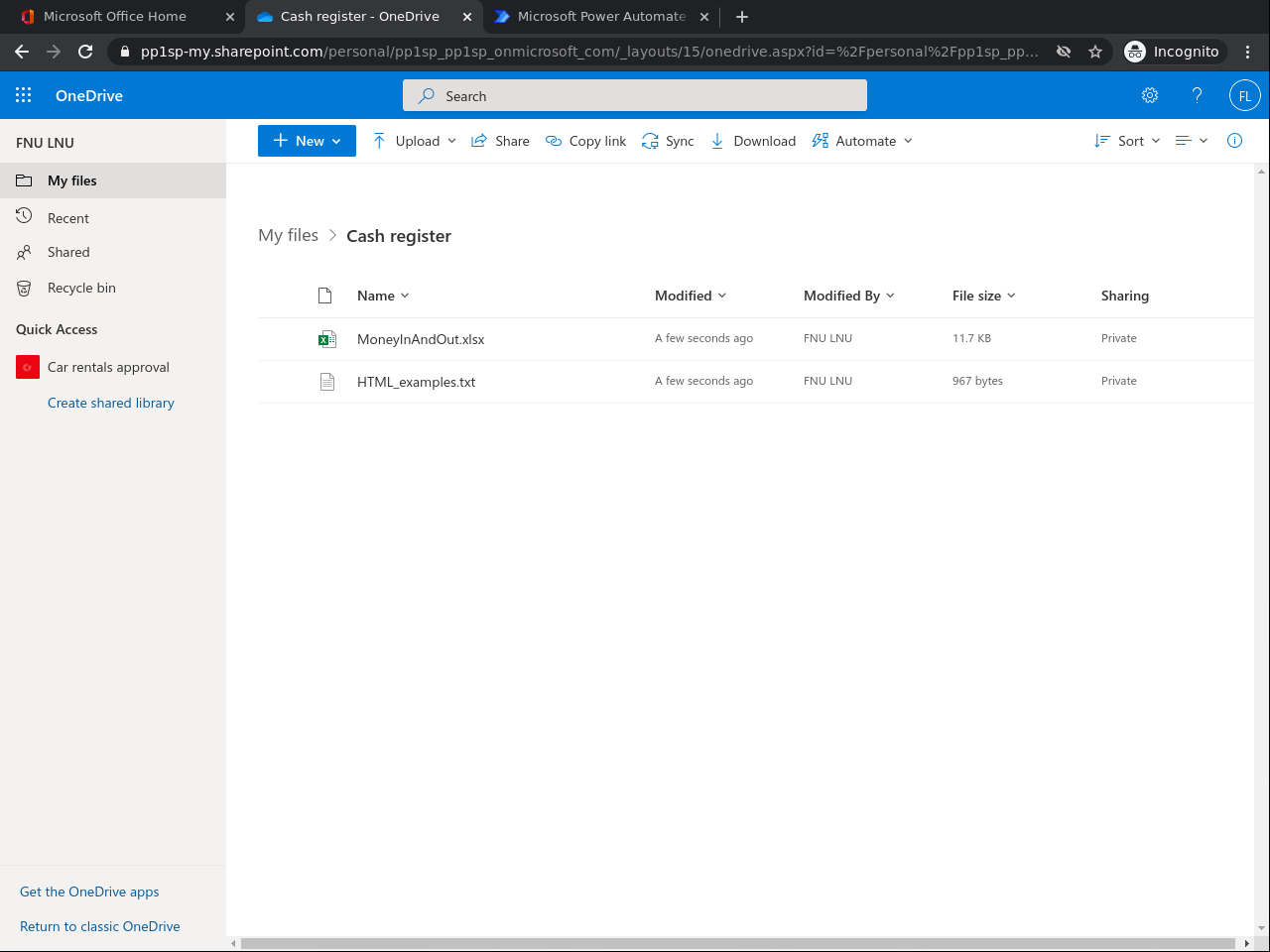Click the Create shared library link

tap(111, 403)
